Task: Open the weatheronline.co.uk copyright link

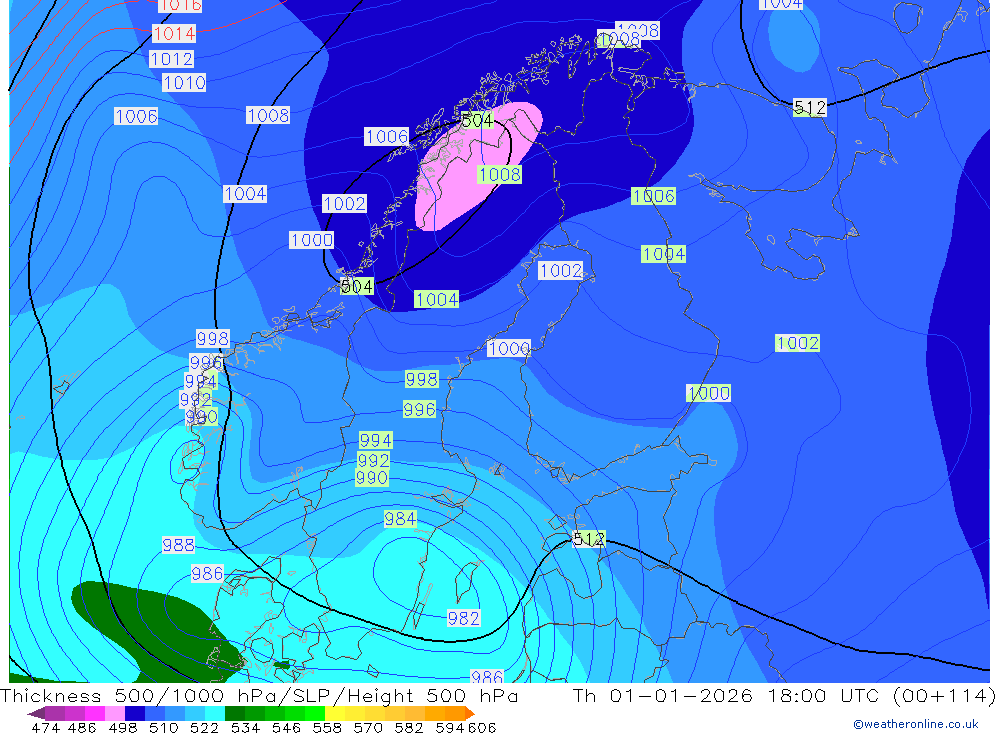Action: (915, 724)
